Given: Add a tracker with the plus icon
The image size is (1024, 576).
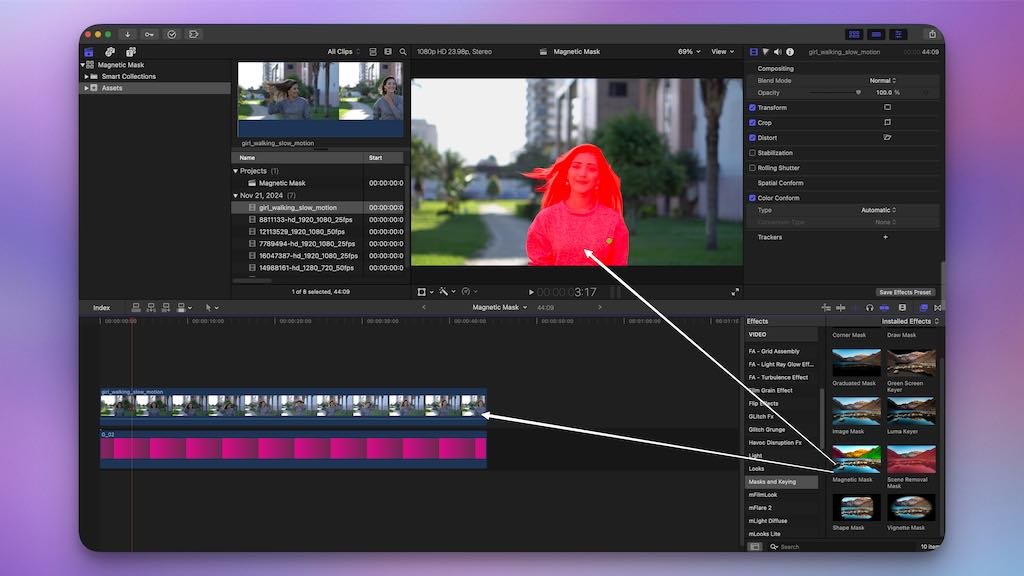Looking at the screenshot, I should 886,237.
